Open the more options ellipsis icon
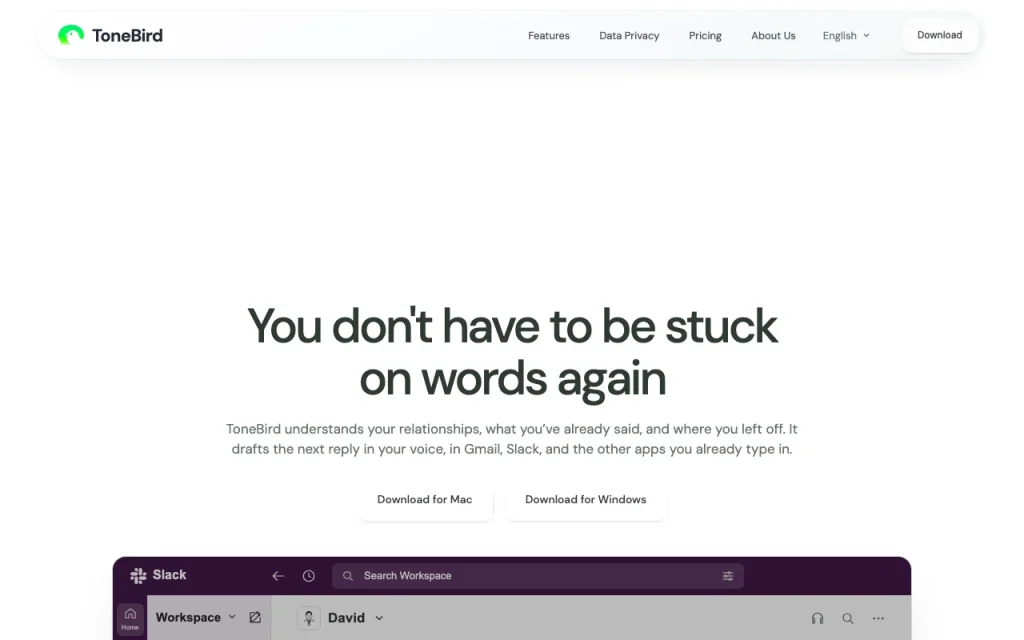 878,618
